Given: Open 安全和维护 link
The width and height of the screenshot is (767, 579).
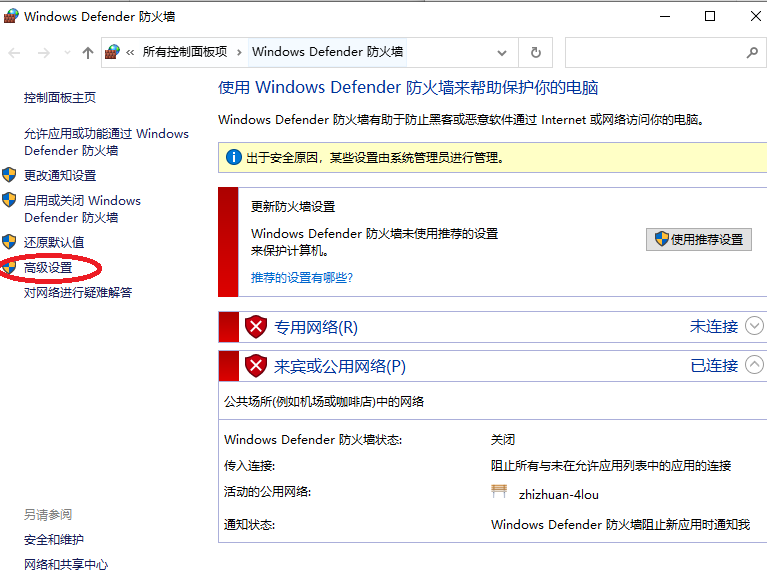Looking at the screenshot, I should tap(54, 540).
